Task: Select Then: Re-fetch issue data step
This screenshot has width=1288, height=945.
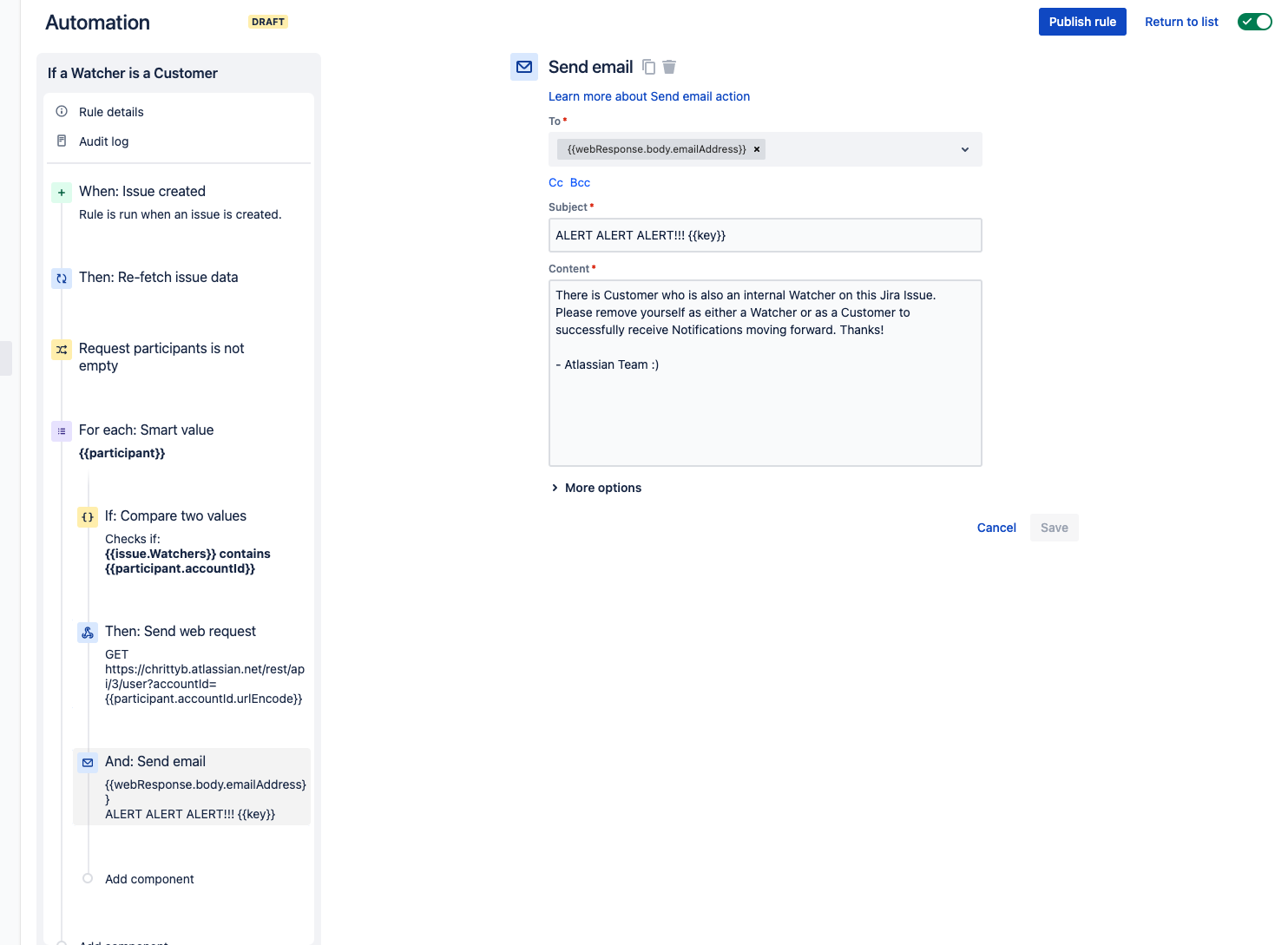Action: click(158, 277)
